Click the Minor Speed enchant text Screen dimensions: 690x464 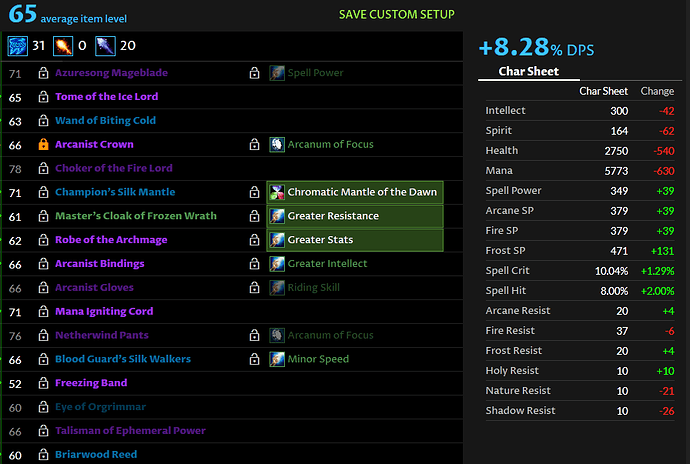click(318, 359)
